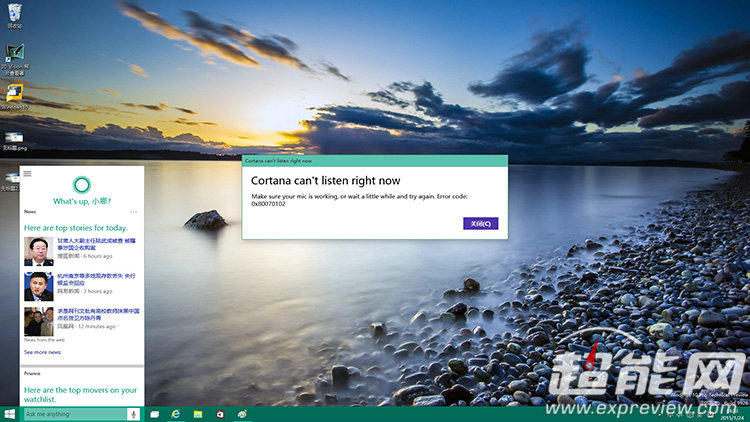Image resolution: width=750 pixels, height=422 pixels.
Task: Open the Windows Start button
Action: 10,414
